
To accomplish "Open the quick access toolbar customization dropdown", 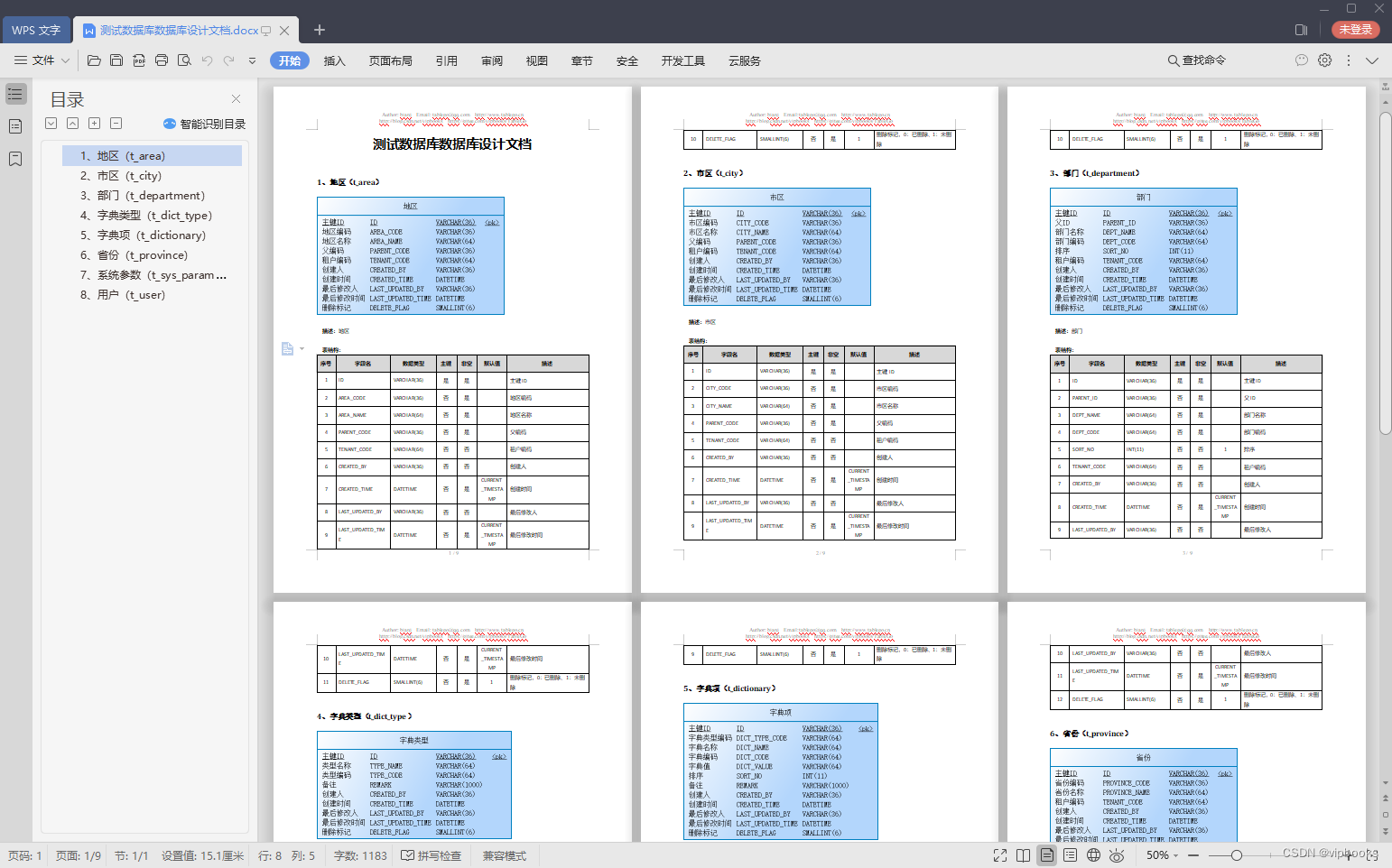I will point(252,60).
